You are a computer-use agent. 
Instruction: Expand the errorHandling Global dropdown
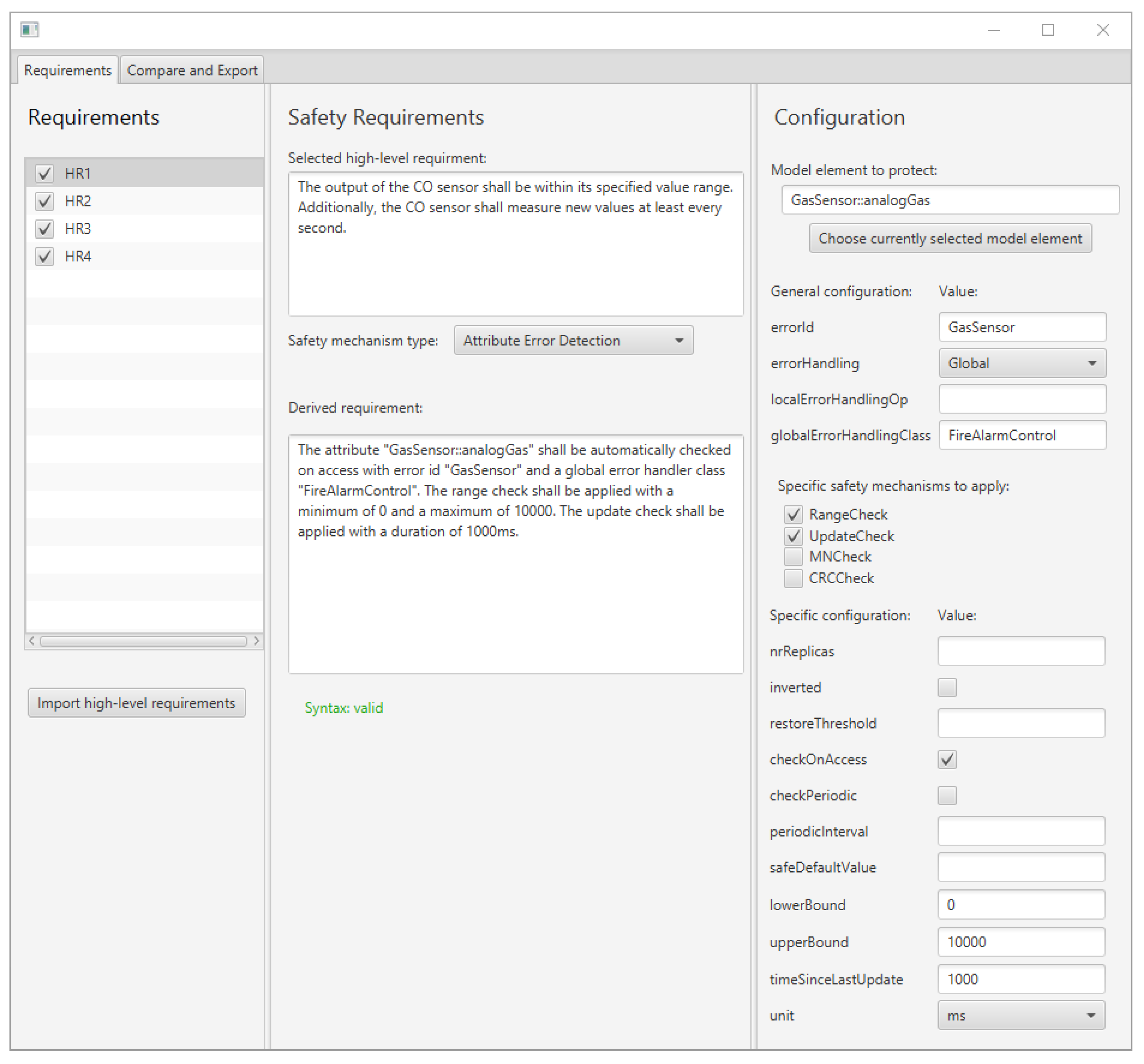point(1022,363)
